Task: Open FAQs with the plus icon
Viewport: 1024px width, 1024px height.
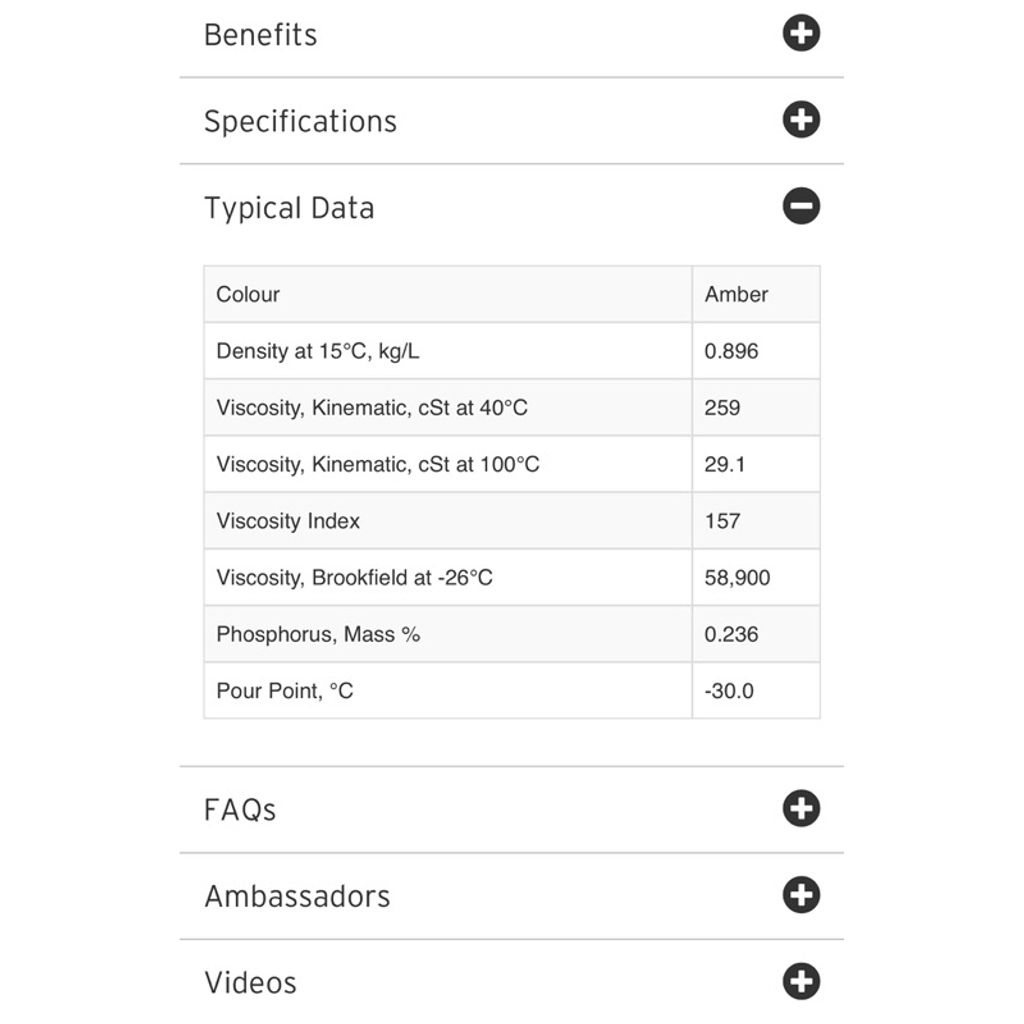Action: [x=801, y=808]
